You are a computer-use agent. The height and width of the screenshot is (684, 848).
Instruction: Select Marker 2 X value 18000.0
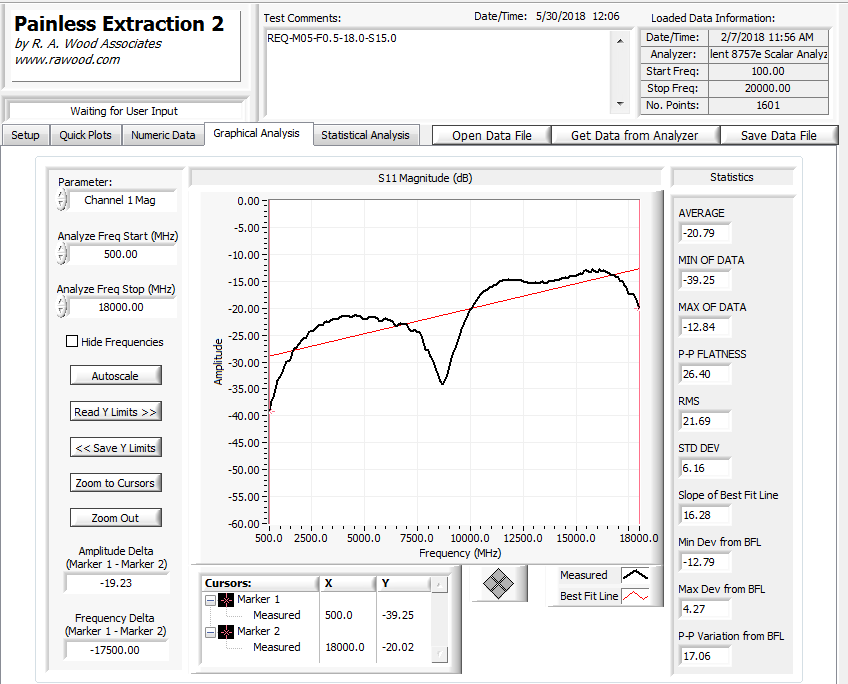345,647
